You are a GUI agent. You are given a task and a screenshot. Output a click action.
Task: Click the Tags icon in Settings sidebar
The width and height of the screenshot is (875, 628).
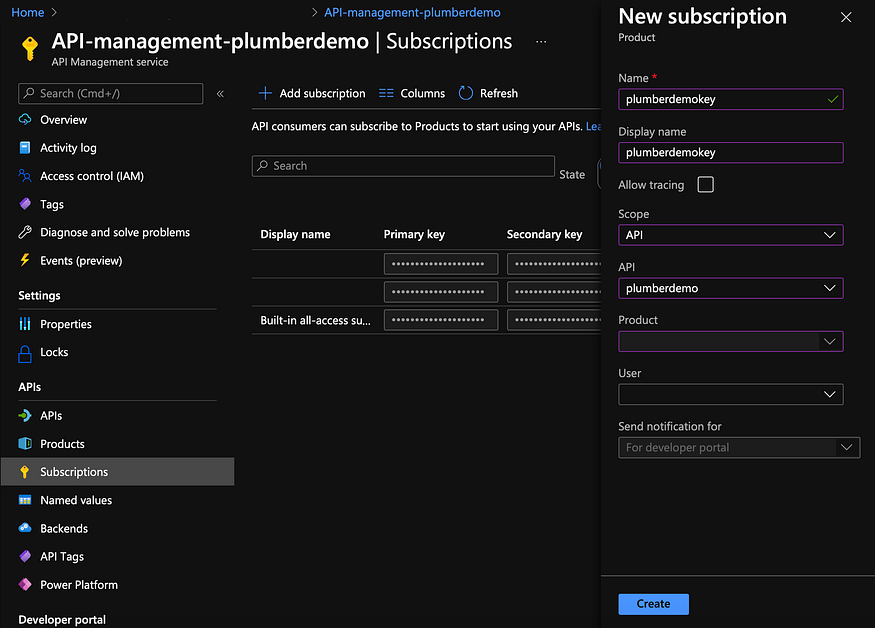tap(25, 204)
